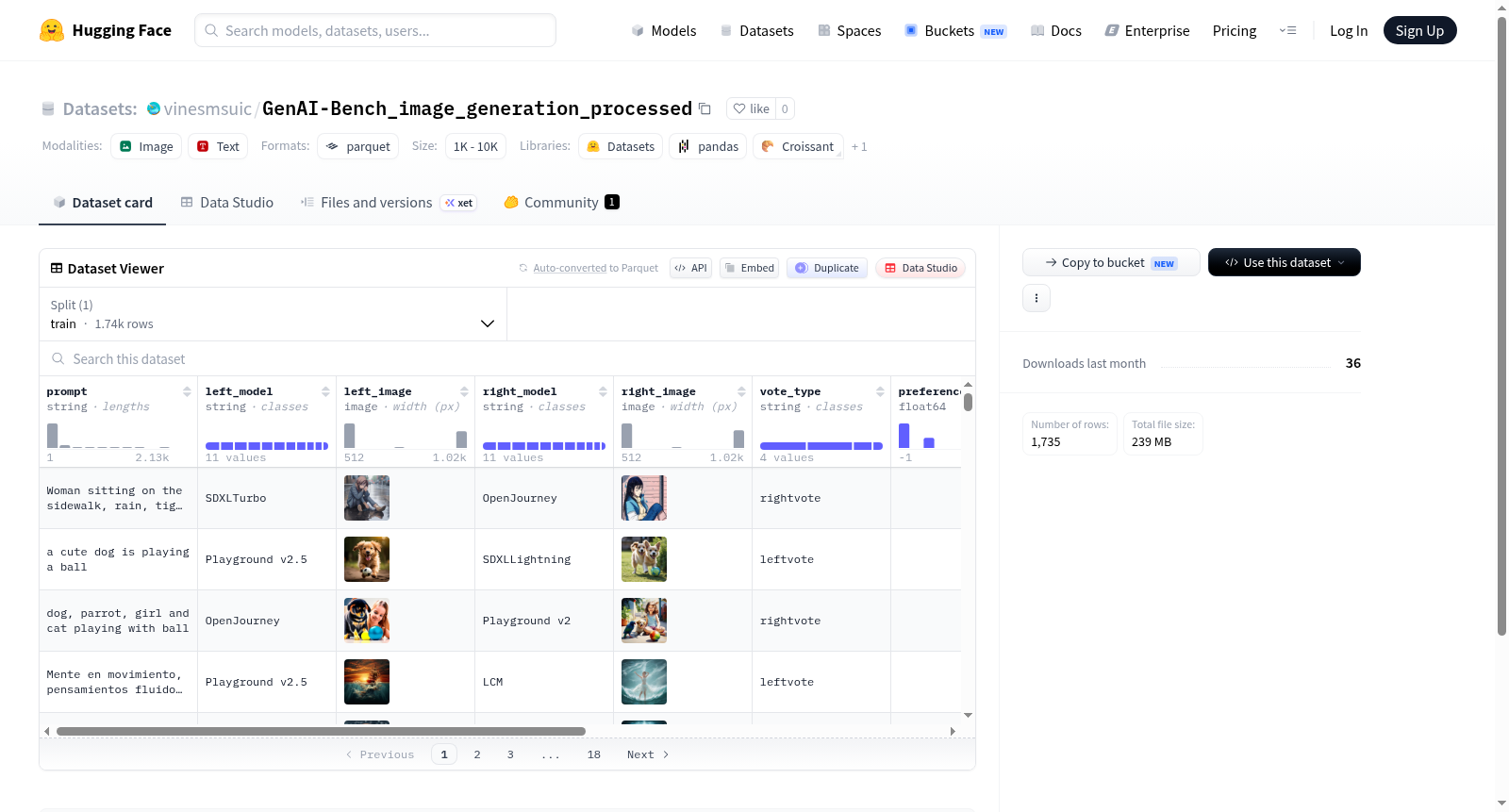Click the like count number 0
This screenshot has height=812, width=1509.
tap(785, 108)
